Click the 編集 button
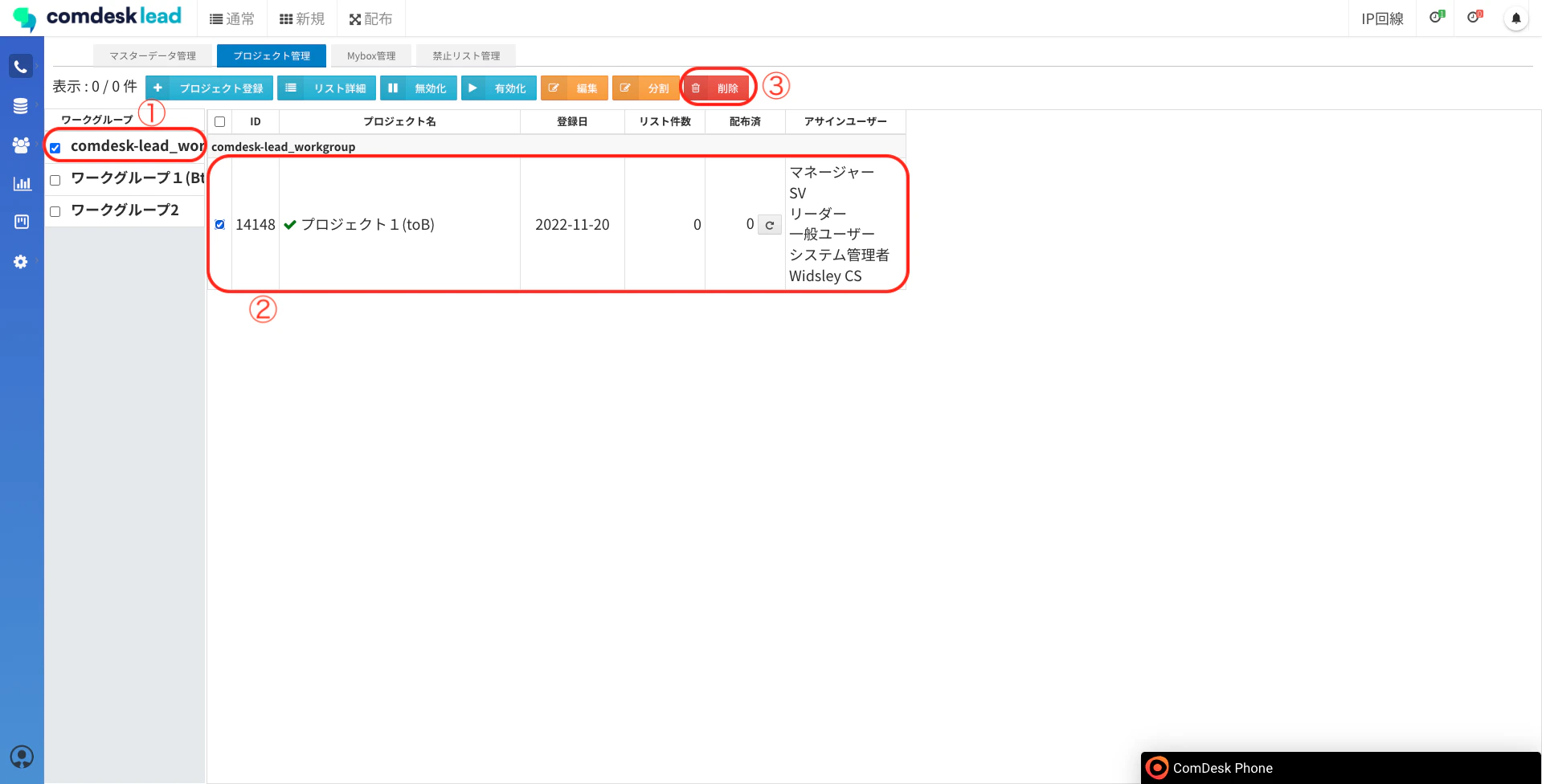This screenshot has width=1542, height=784. pyautogui.click(x=575, y=88)
